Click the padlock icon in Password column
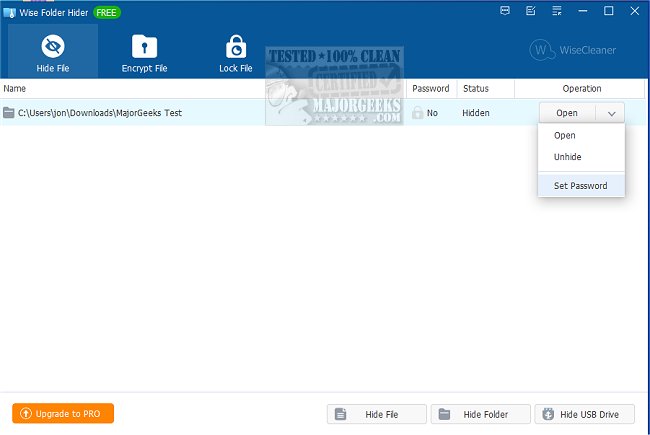 417,112
